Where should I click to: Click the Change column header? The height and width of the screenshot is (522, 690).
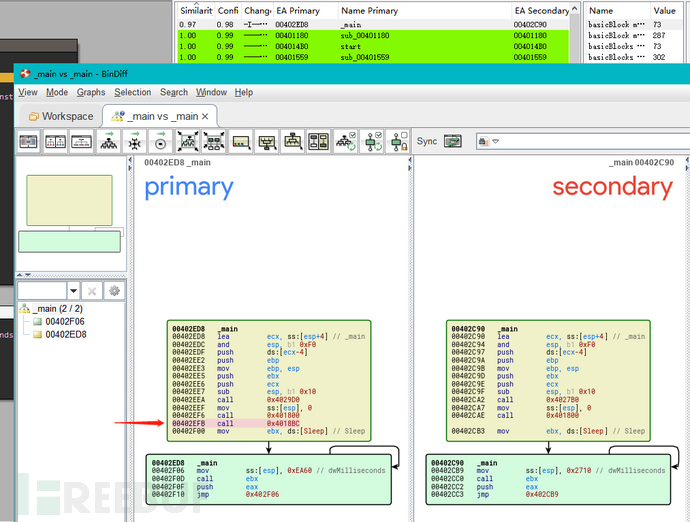(257, 11)
